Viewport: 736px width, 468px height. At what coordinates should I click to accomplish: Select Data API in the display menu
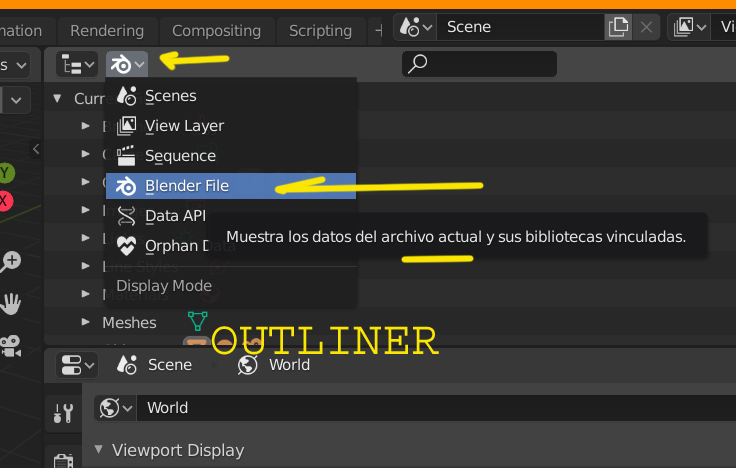175,215
